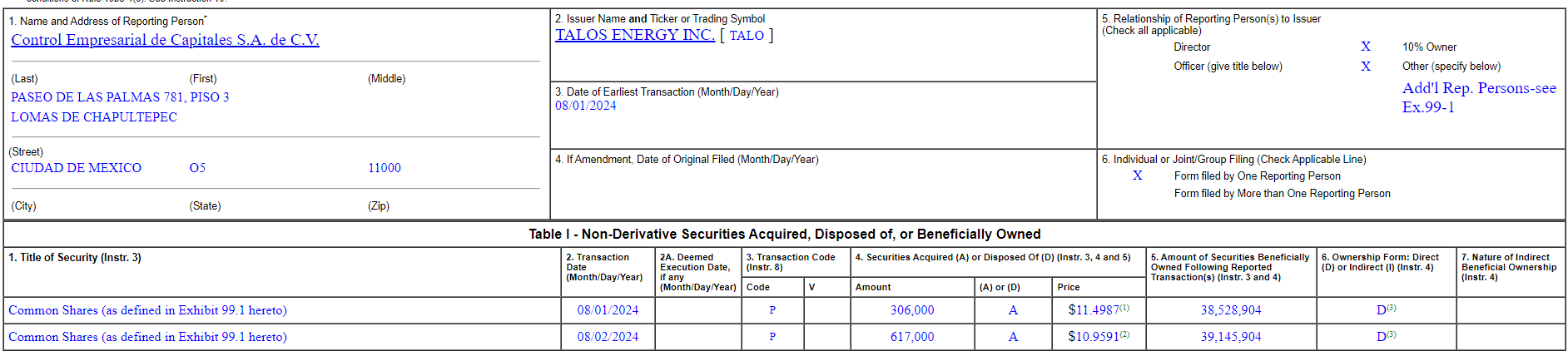Click the Form filed by More than One Reporting Person line
Screen dimensions: 1568x351
coord(1282,194)
